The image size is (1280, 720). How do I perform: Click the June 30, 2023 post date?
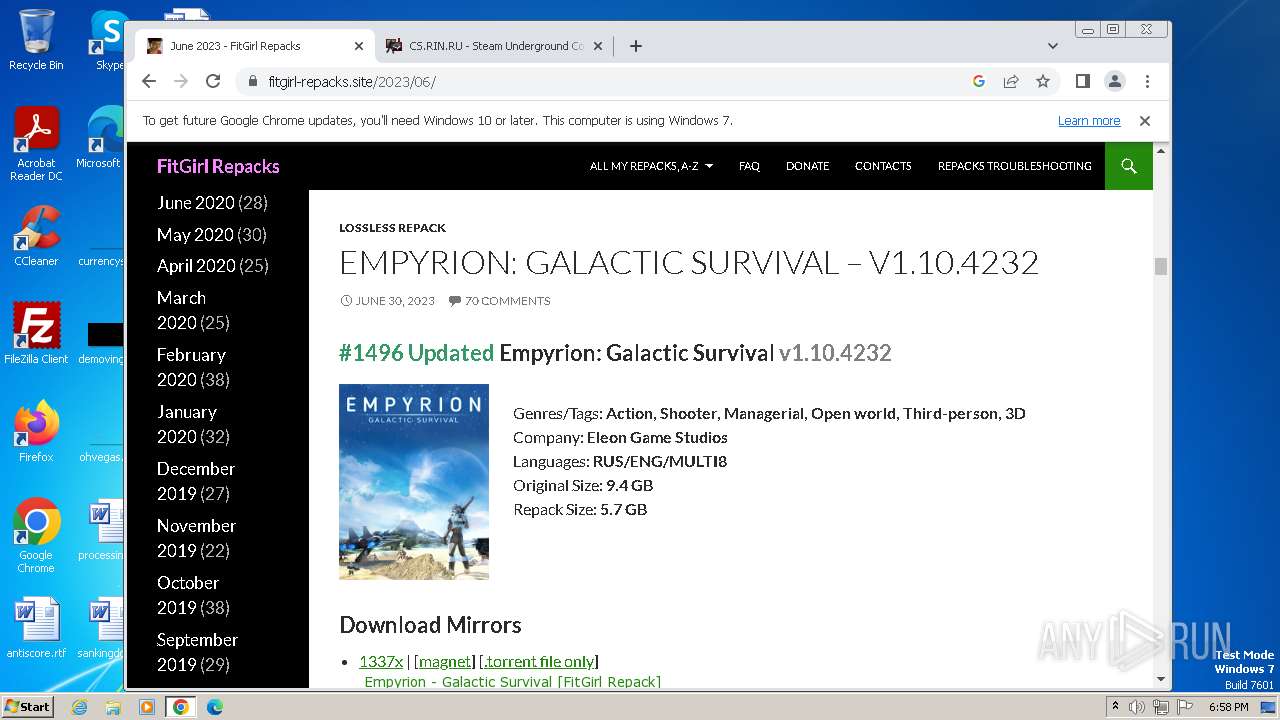click(x=387, y=301)
